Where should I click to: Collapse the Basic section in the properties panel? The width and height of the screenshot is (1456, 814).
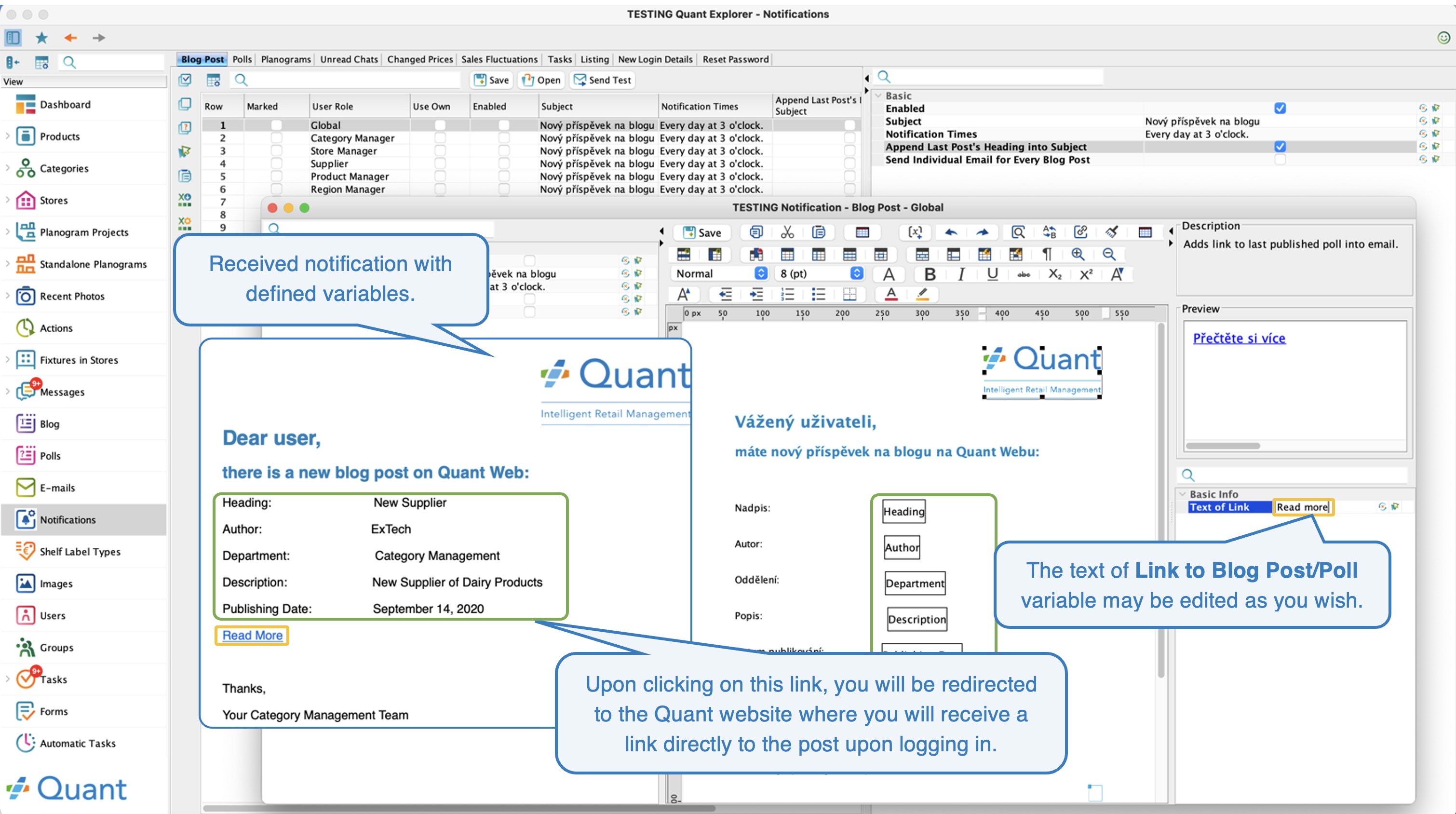tap(878, 95)
